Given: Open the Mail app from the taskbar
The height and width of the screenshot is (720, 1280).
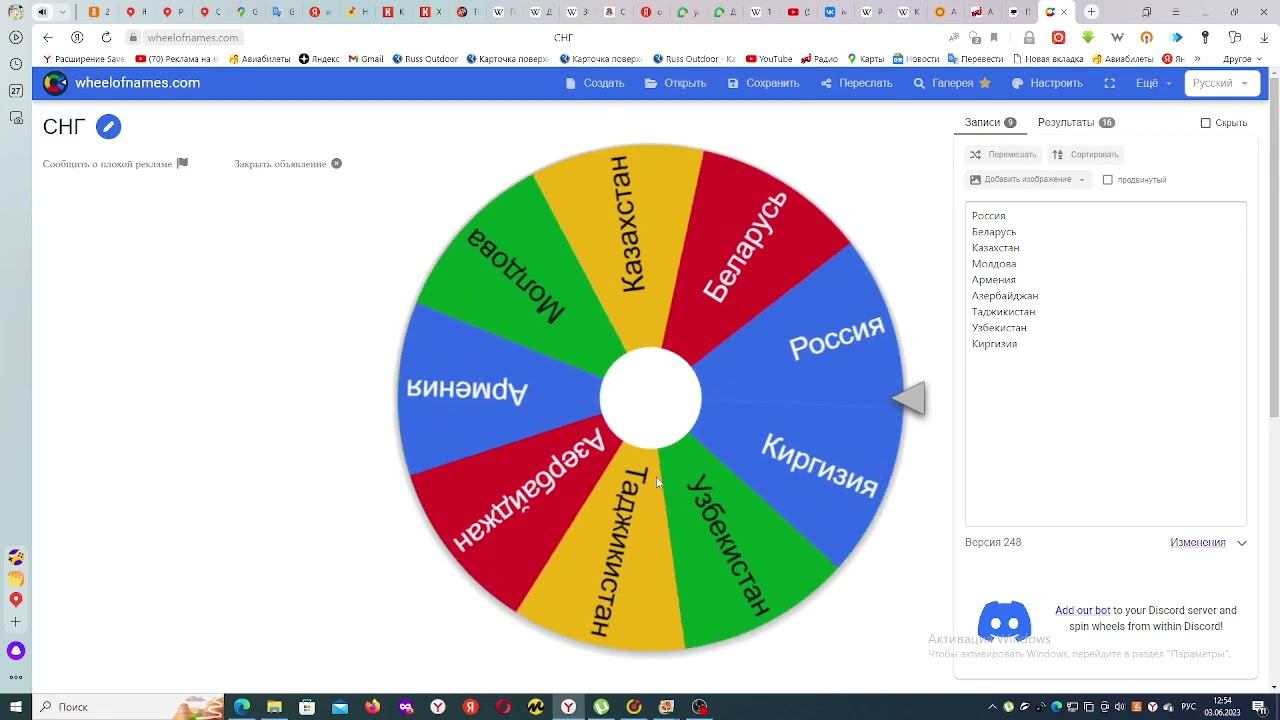Looking at the screenshot, I should tap(340, 707).
